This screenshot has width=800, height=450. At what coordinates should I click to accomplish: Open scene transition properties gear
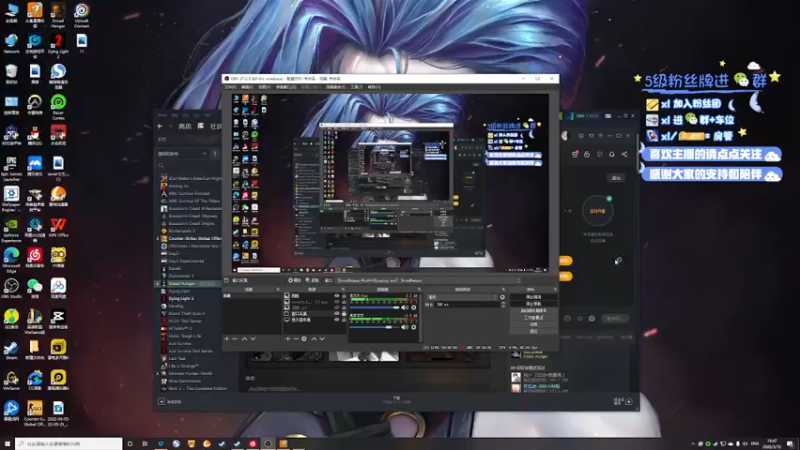click(x=502, y=297)
